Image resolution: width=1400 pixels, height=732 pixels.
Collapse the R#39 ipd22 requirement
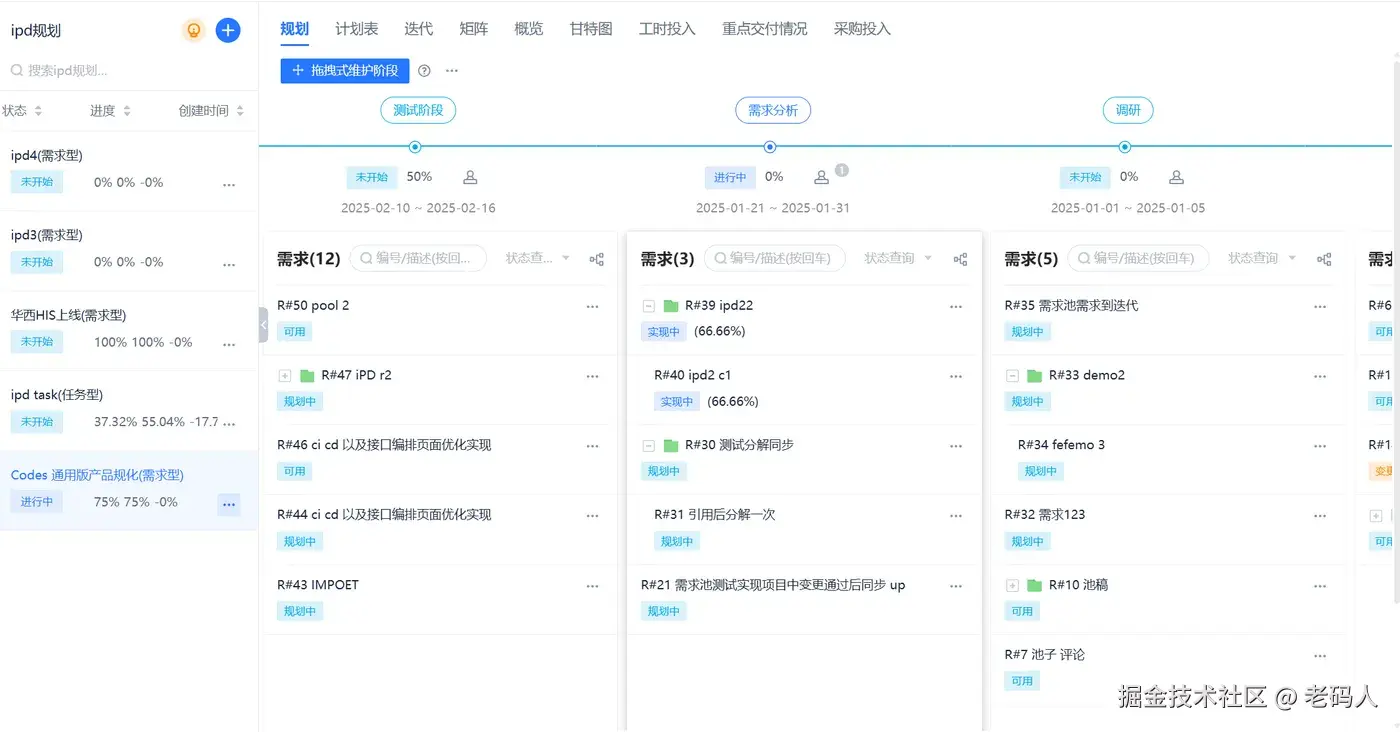(648, 306)
